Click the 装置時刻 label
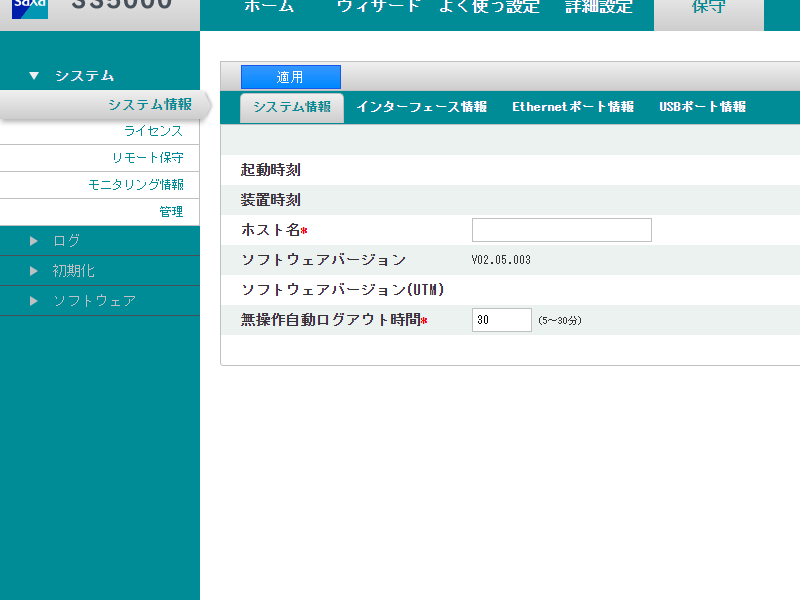Image resolution: width=800 pixels, height=600 pixels. (270, 200)
